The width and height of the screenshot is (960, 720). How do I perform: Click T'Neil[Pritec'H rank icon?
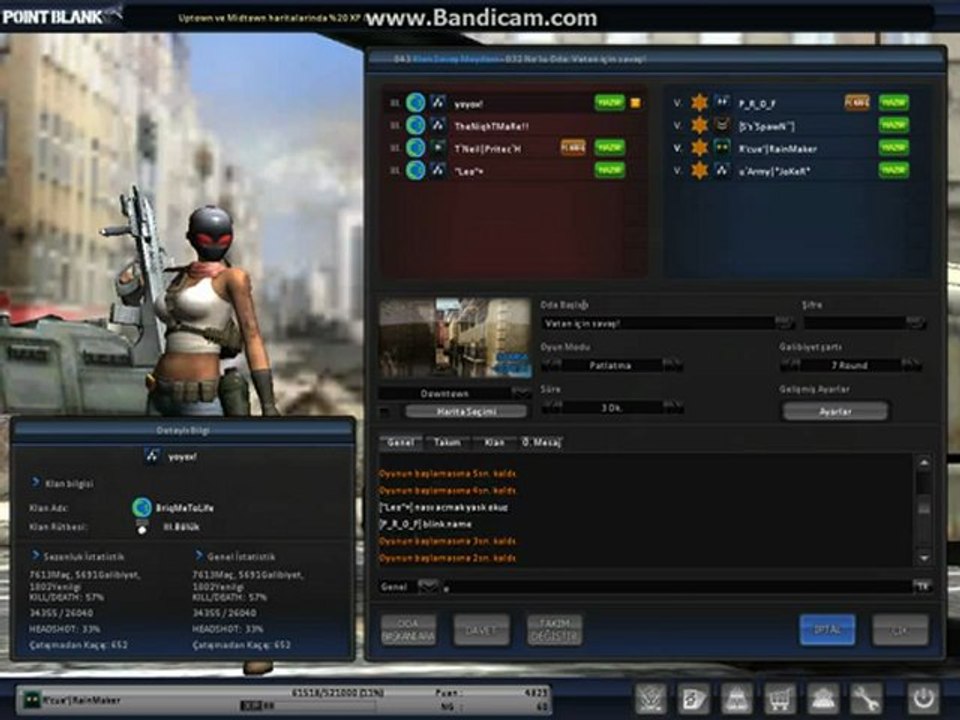(437, 148)
